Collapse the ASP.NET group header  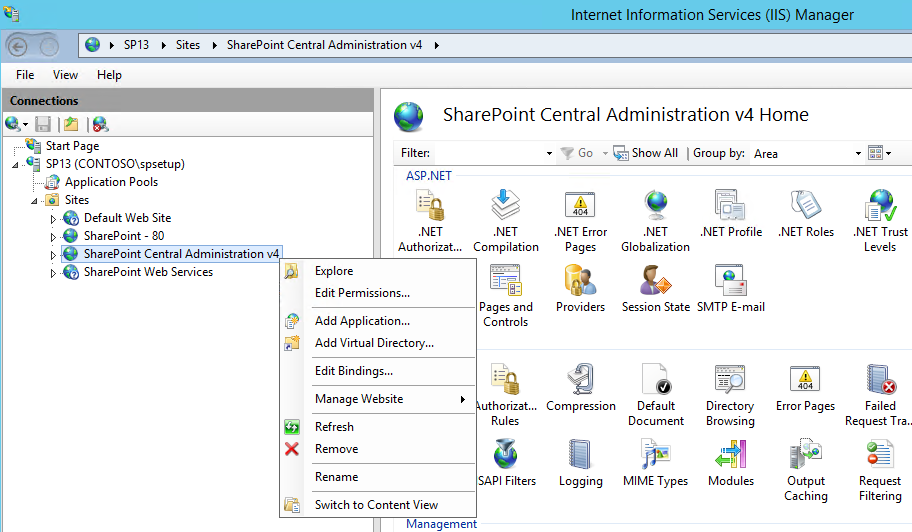pyautogui.click(x=429, y=176)
